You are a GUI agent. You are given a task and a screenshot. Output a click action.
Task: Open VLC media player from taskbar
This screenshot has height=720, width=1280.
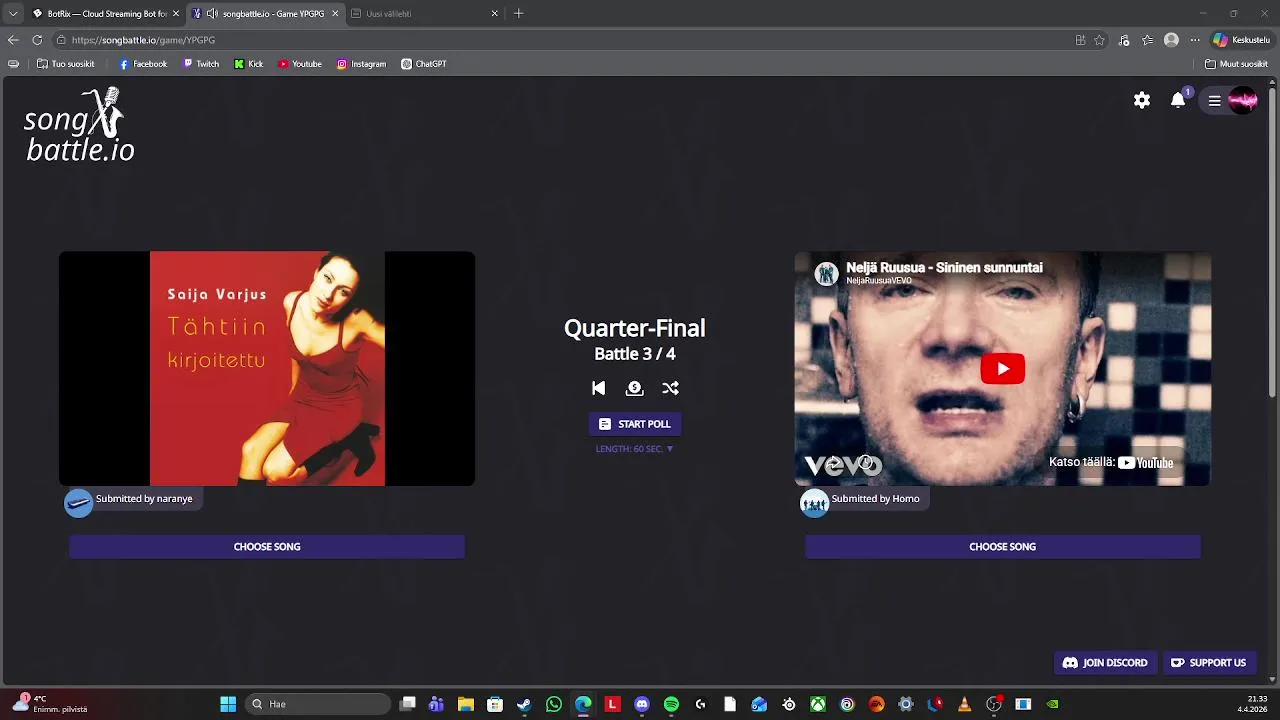[x=964, y=704]
